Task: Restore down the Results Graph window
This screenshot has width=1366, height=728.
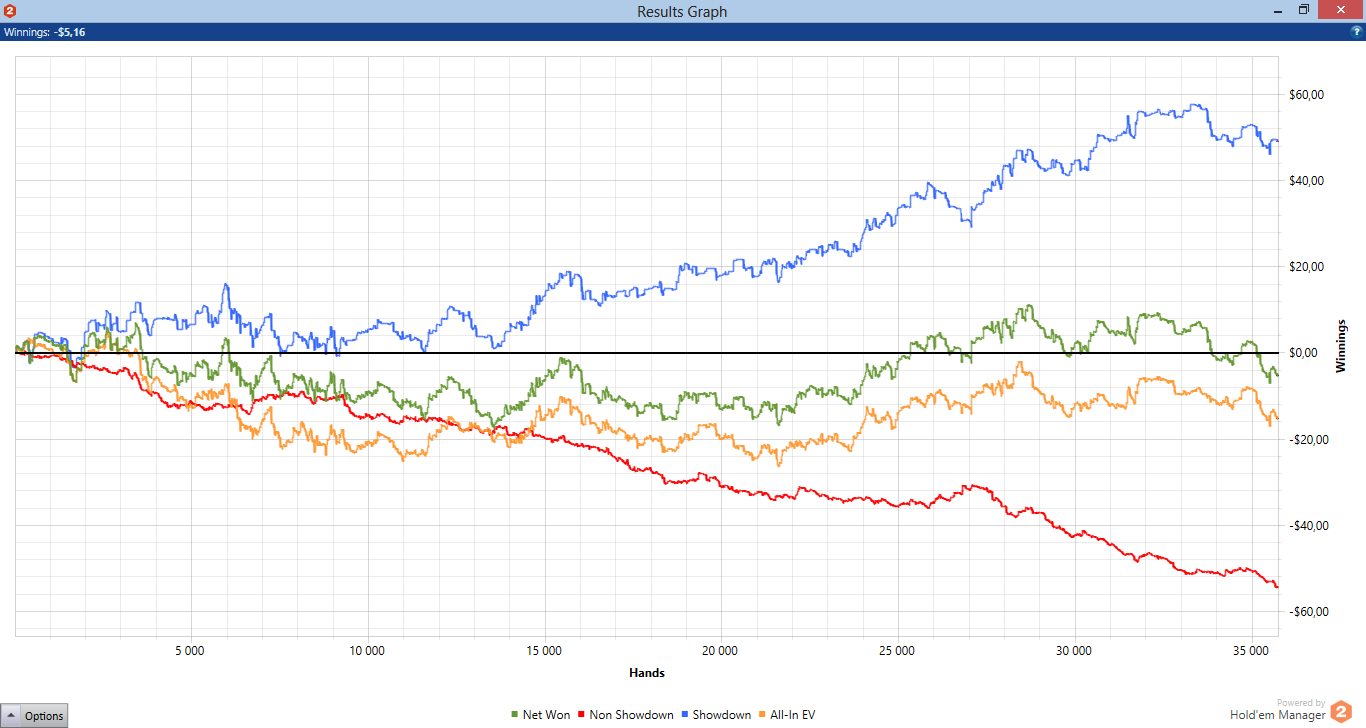Action: click(1303, 10)
